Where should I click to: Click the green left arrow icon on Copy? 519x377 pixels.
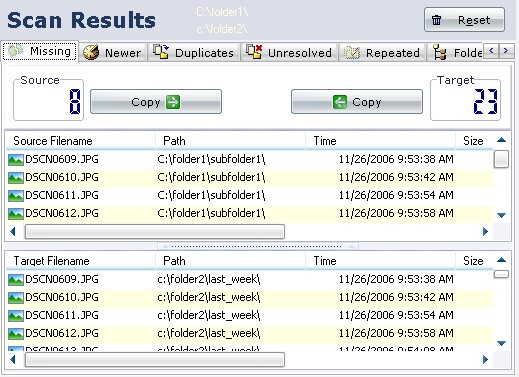click(x=340, y=102)
